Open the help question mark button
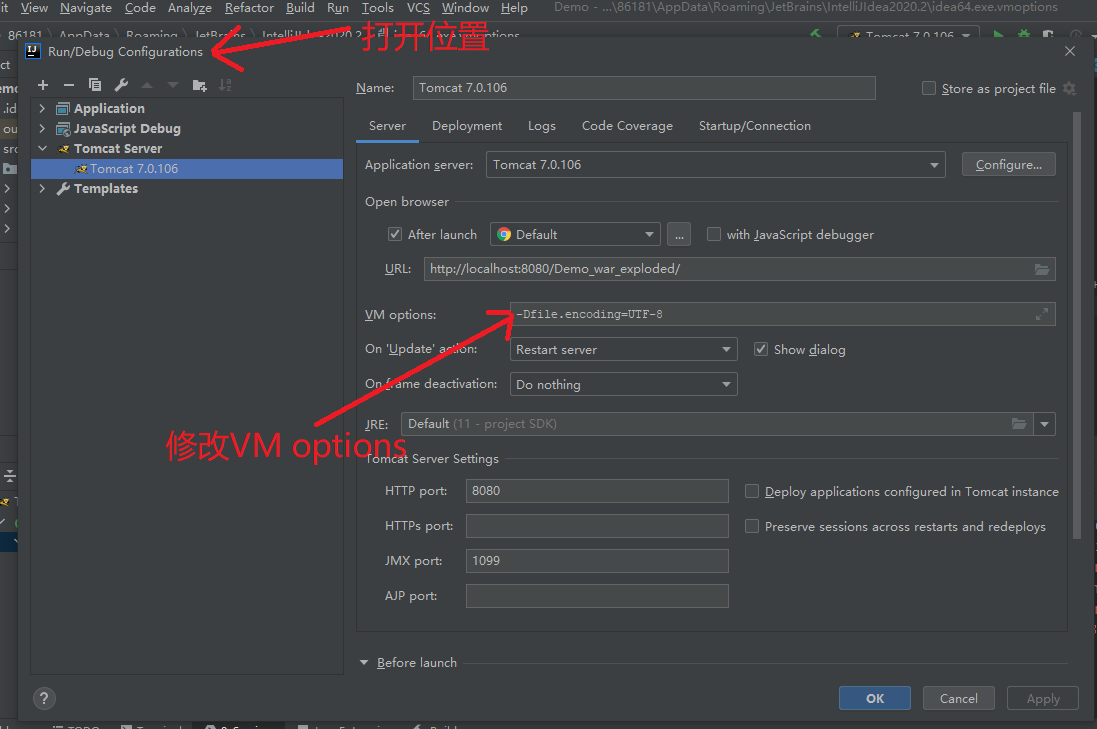 pos(44,698)
